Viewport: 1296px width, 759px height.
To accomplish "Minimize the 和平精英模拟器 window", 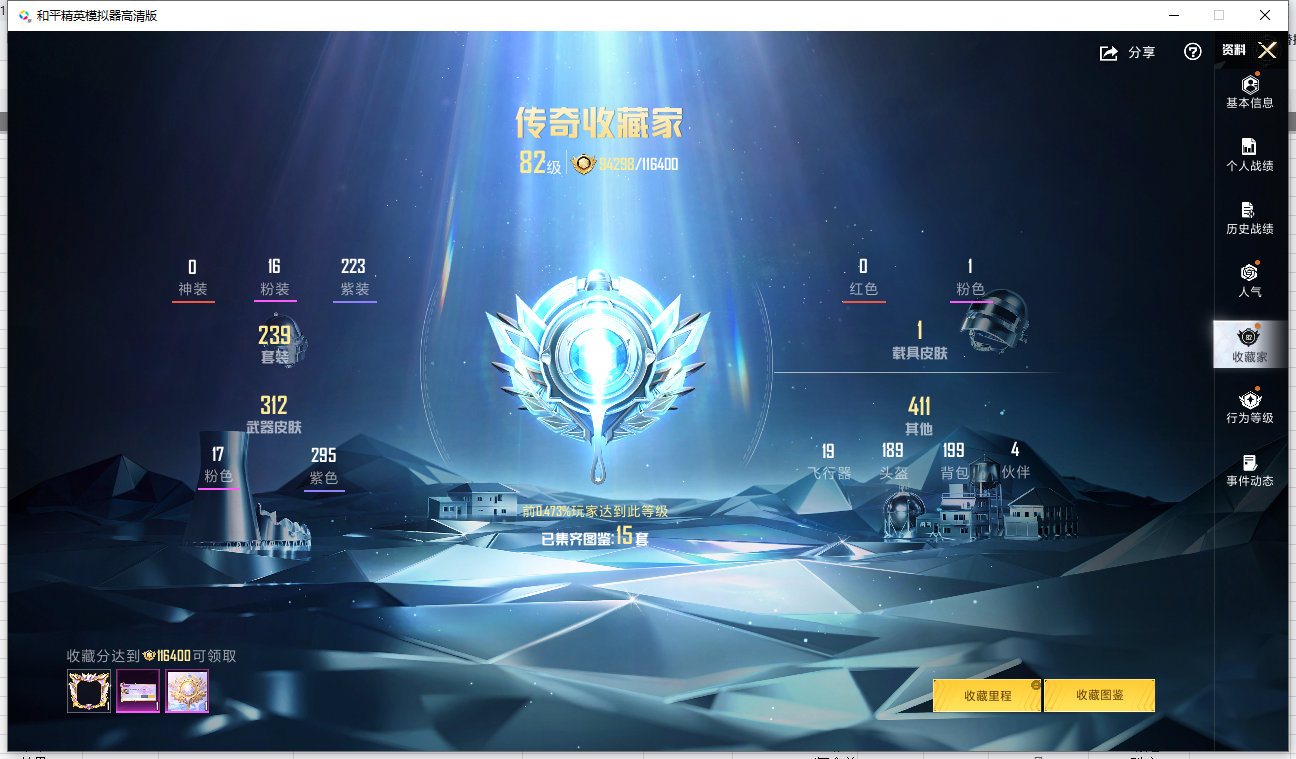I will coord(1172,16).
